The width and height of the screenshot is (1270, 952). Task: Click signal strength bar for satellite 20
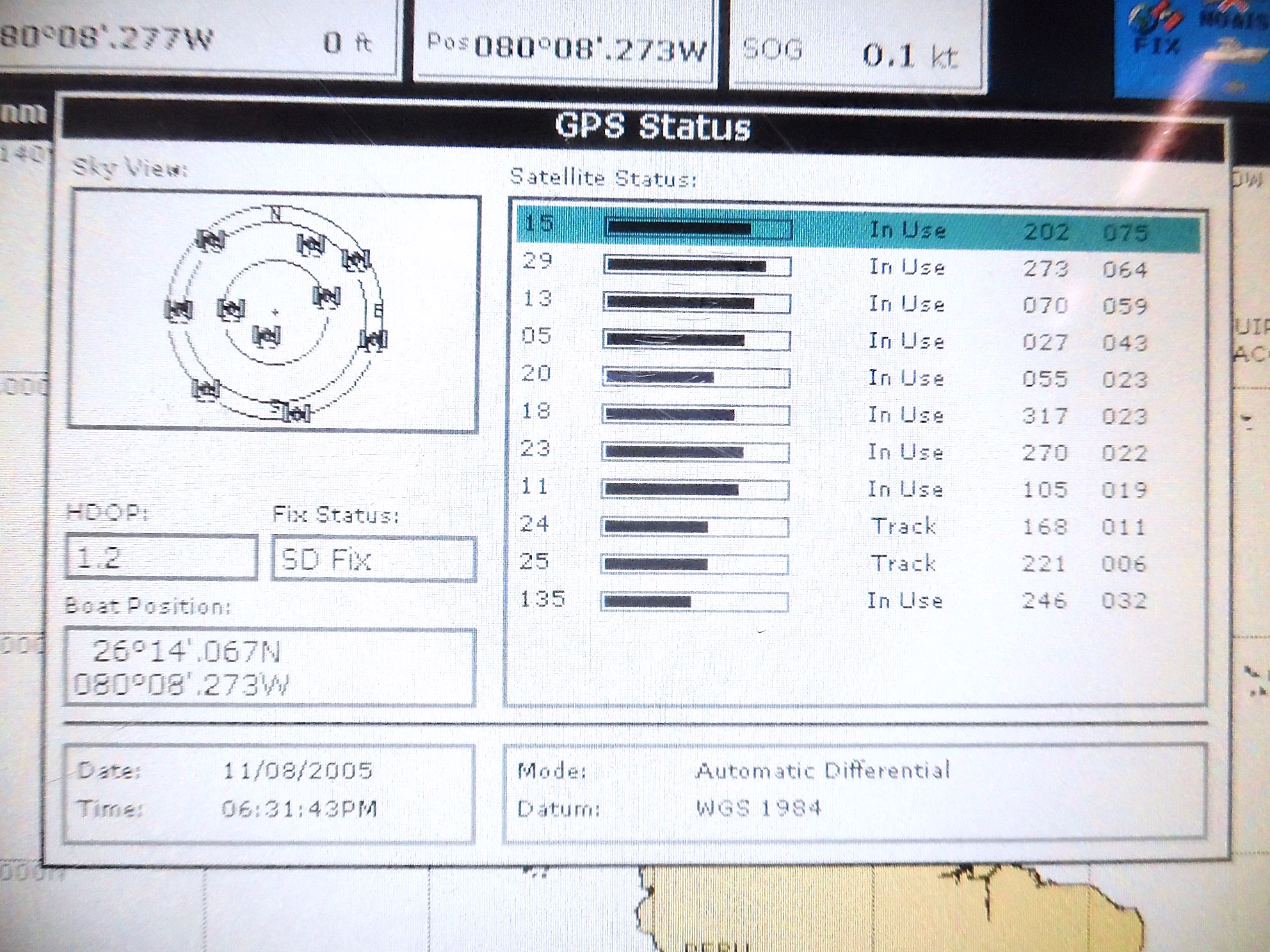696,377
